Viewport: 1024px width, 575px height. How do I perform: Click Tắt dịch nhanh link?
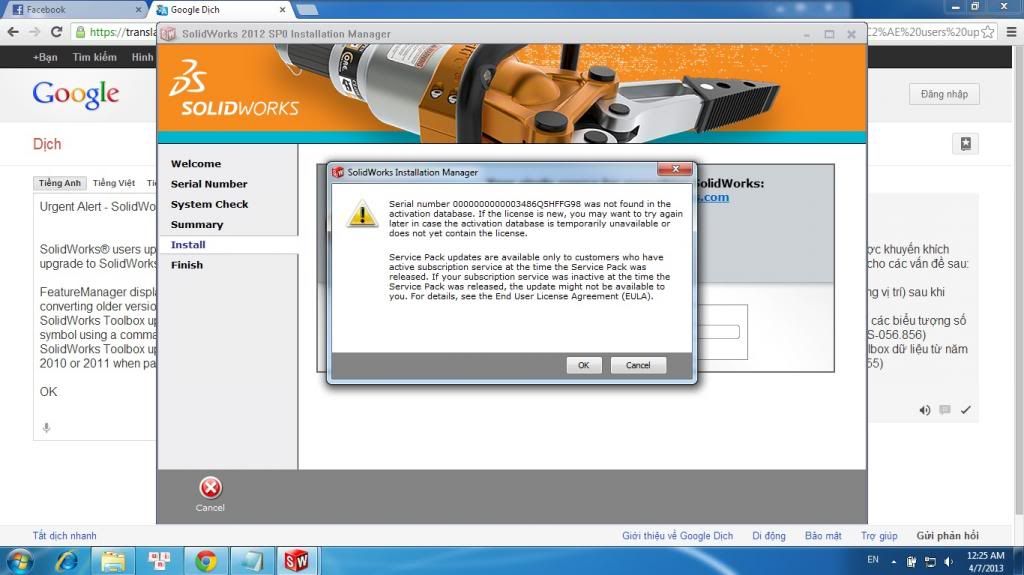click(65, 535)
